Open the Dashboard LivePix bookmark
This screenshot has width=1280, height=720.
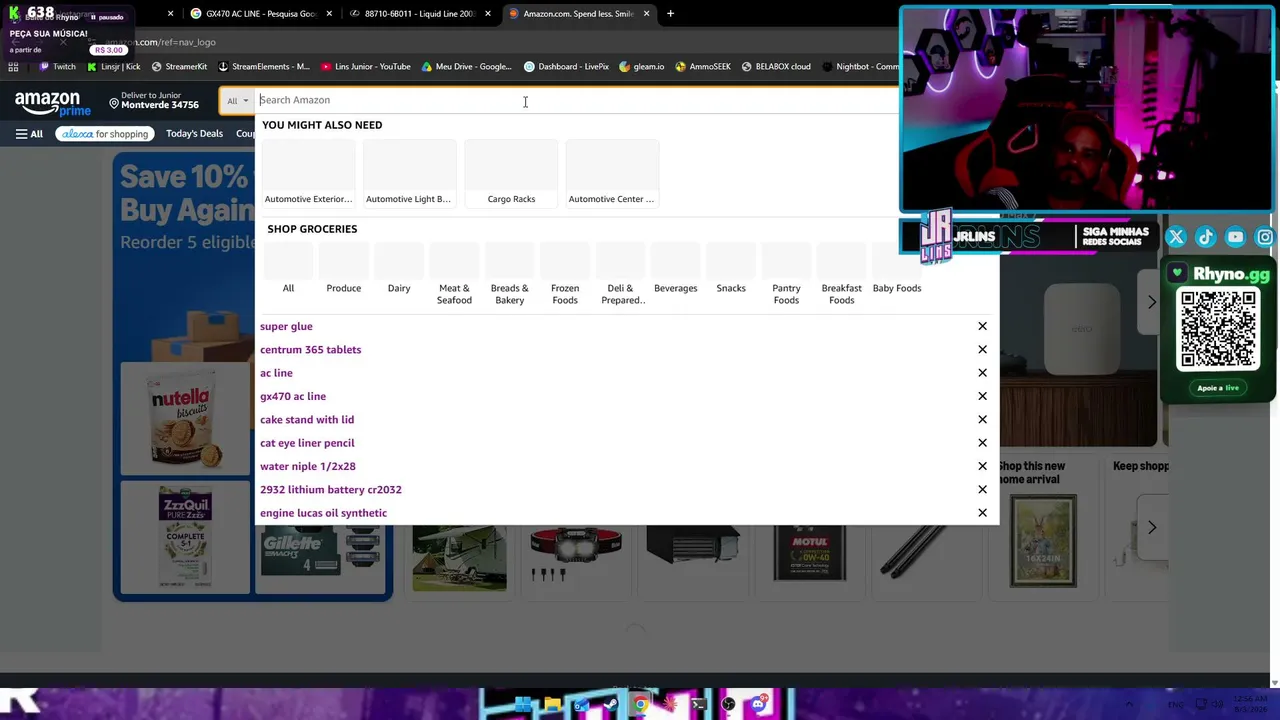tap(566, 67)
